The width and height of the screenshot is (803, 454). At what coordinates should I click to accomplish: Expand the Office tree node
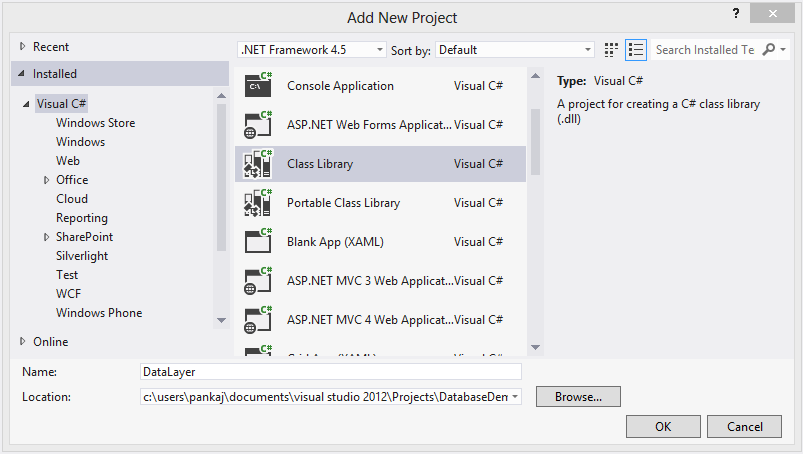(x=46, y=180)
